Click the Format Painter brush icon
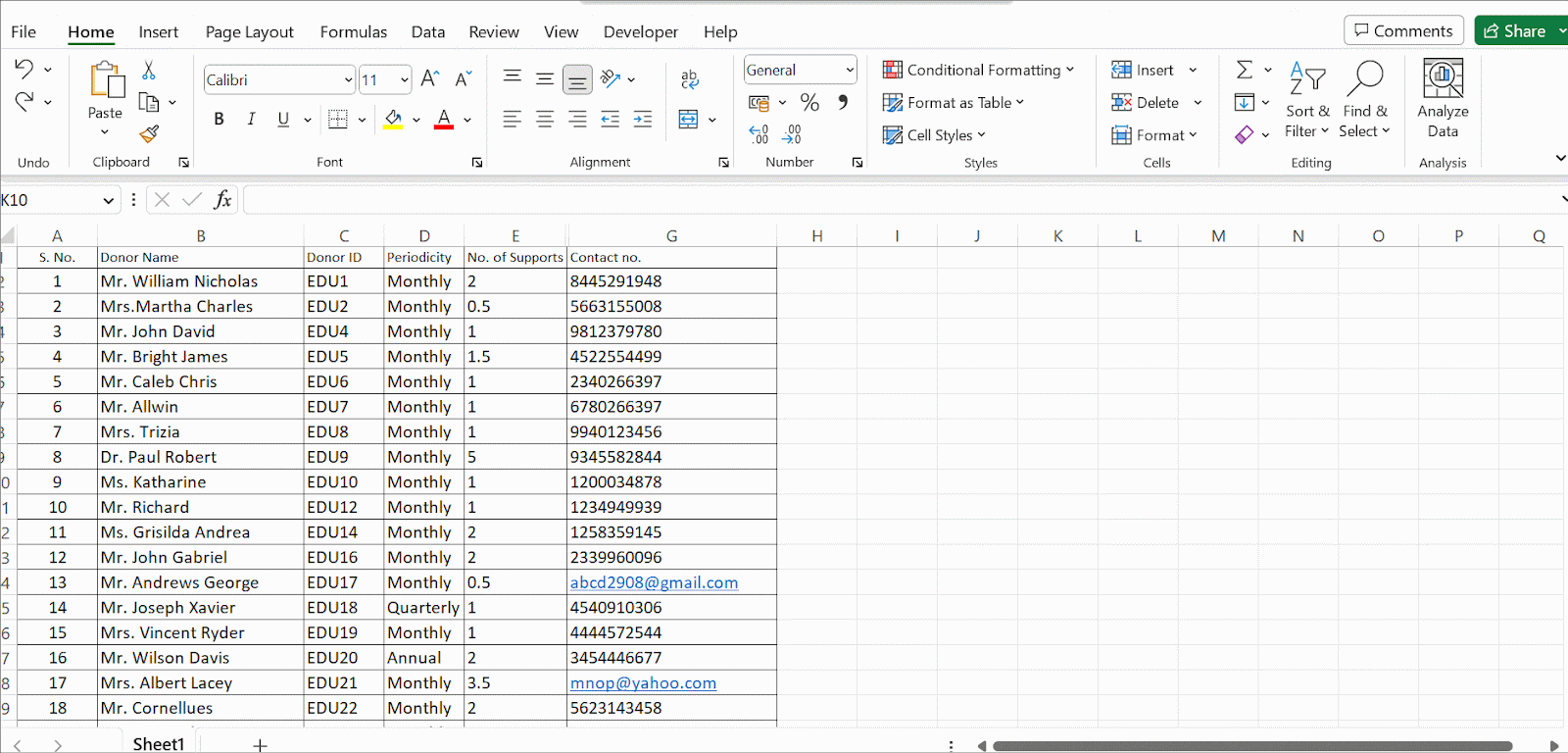 coord(149,133)
